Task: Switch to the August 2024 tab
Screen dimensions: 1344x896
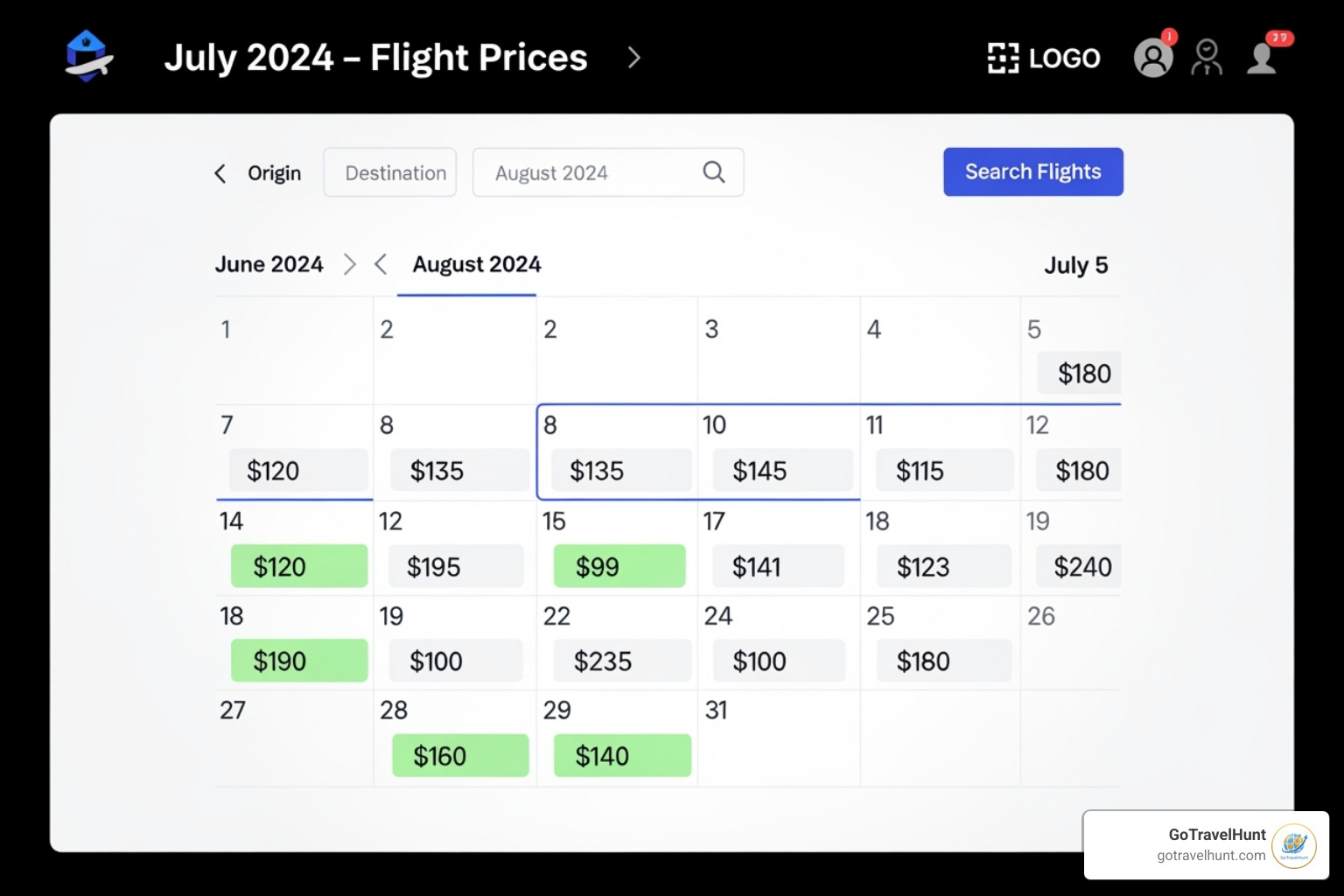Action: 476,264
